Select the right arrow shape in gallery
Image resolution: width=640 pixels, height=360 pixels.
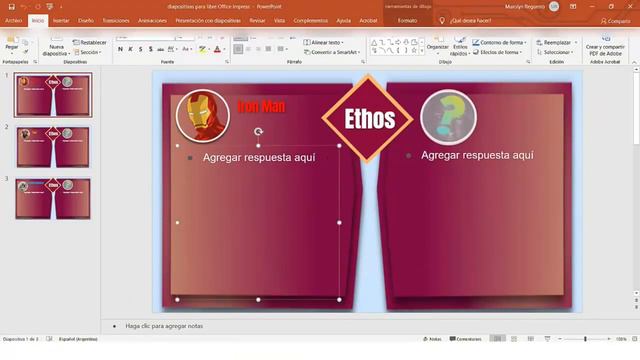[x=398, y=42]
